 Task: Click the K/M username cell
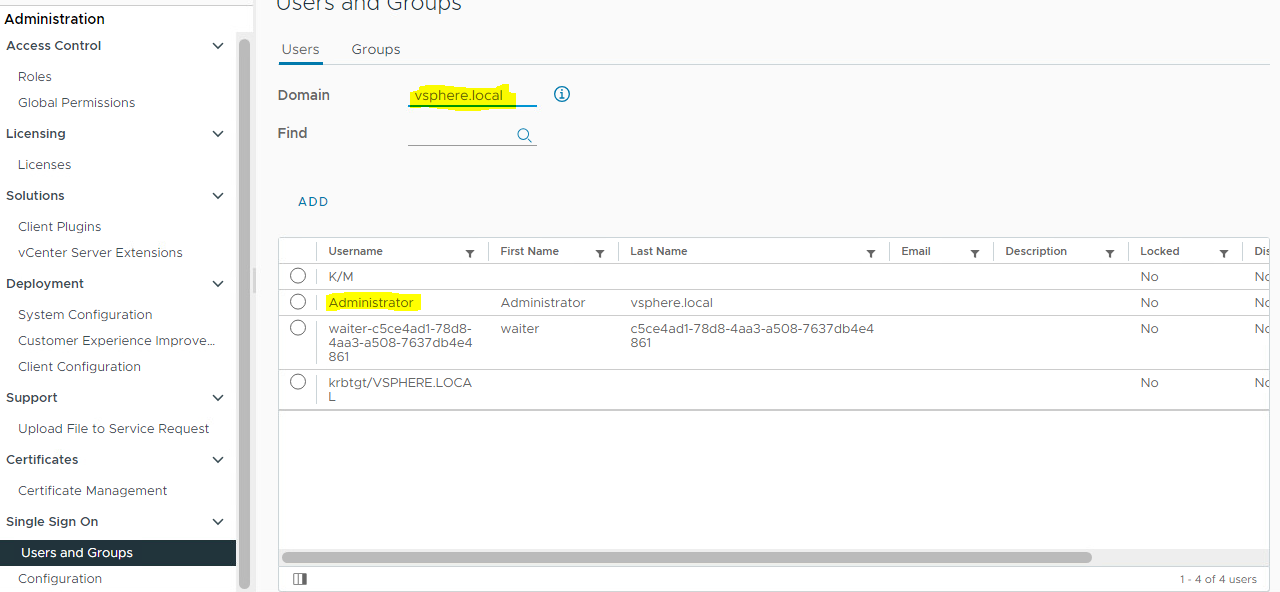click(x=341, y=276)
